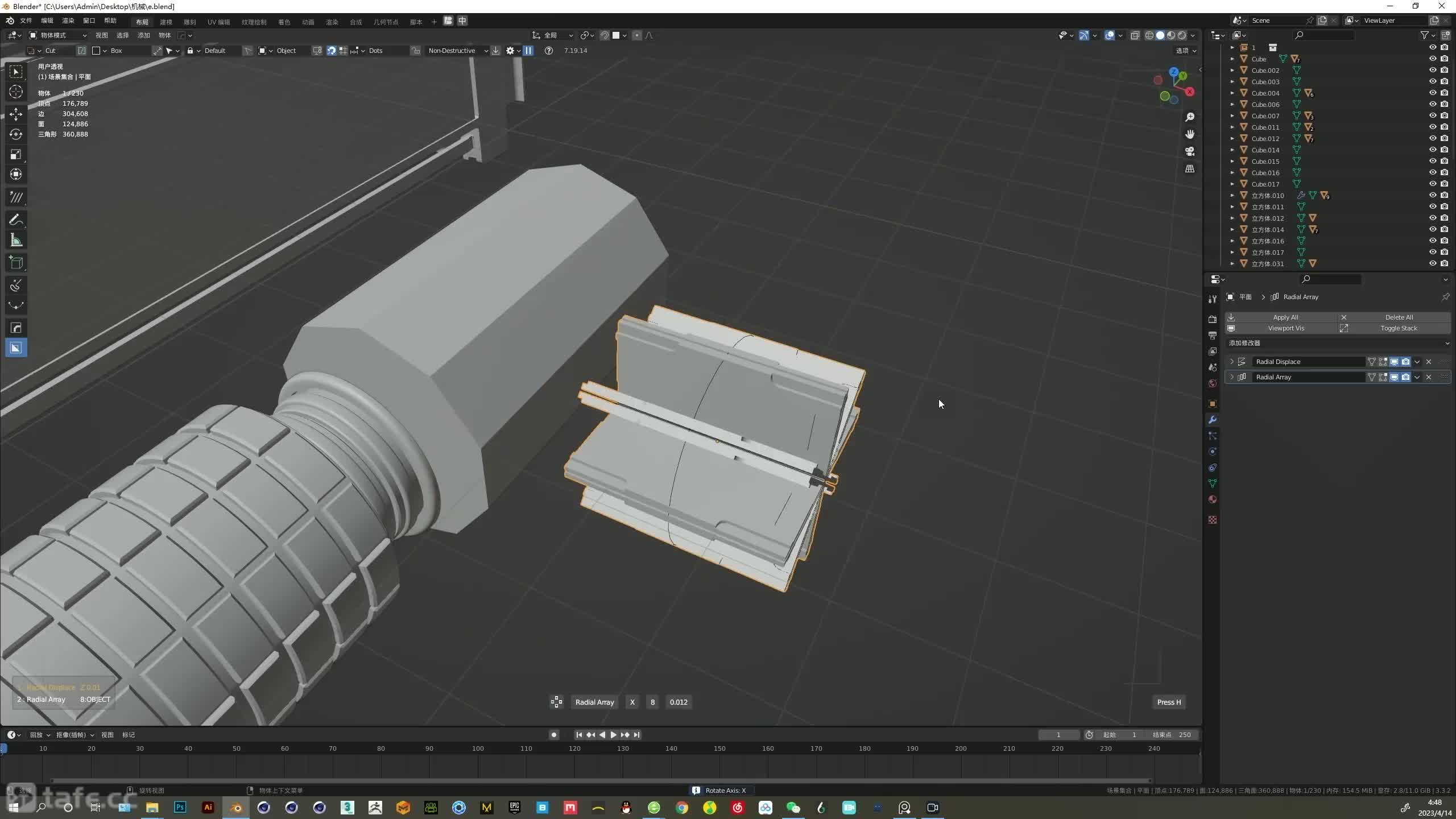Play the timeline animation
The image size is (1456, 819).
pyautogui.click(x=613, y=735)
